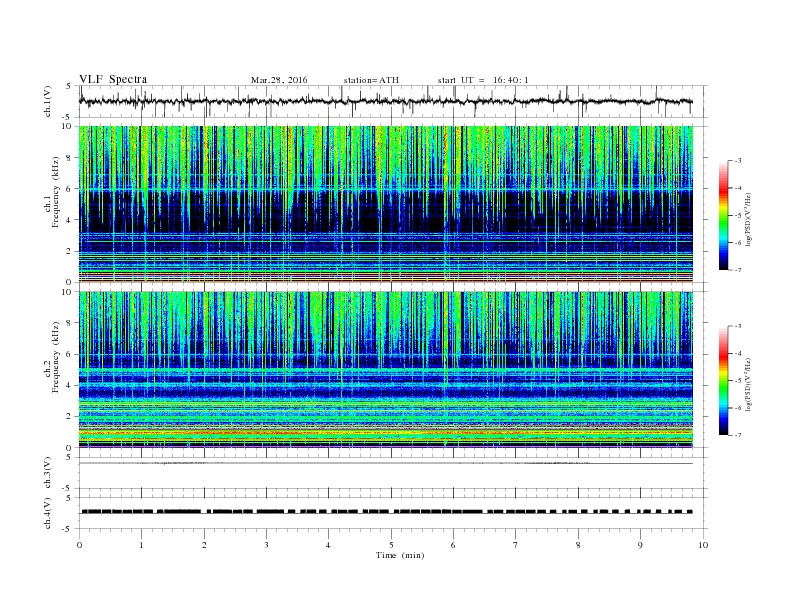Click the "5" tick on the time axis
The width and height of the screenshot is (792, 612).
click(x=391, y=545)
